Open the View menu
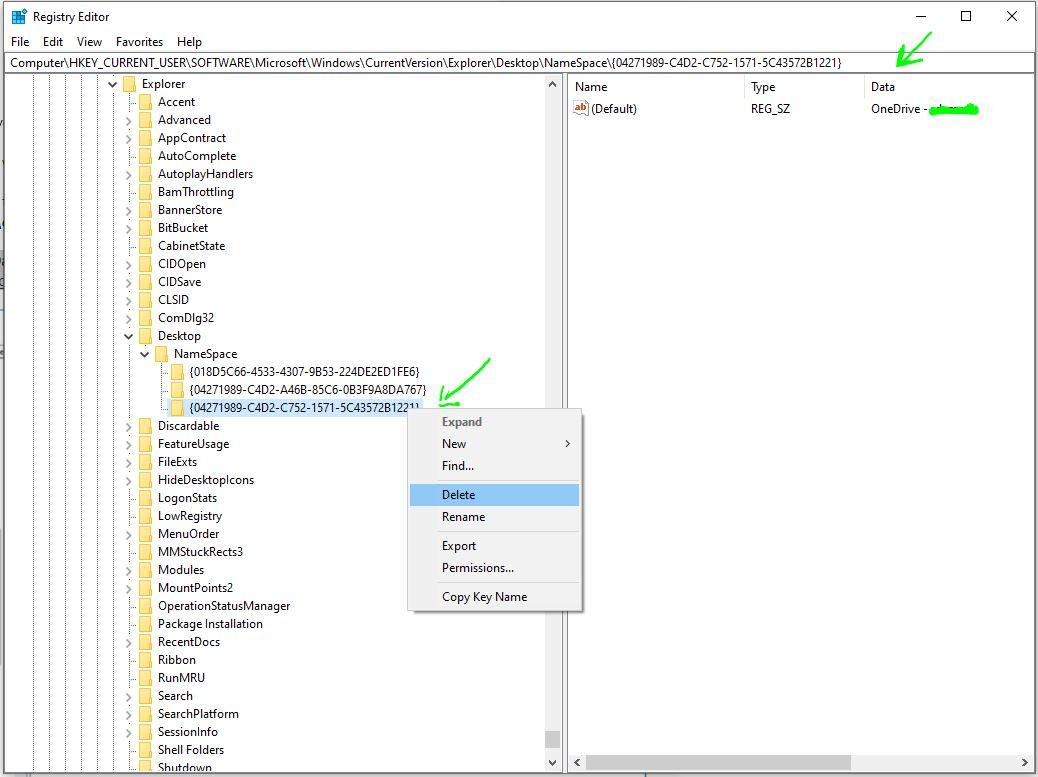Image resolution: width=1038 pixels, height=777 pixels. pyautogui.click(x=89, y=41)
